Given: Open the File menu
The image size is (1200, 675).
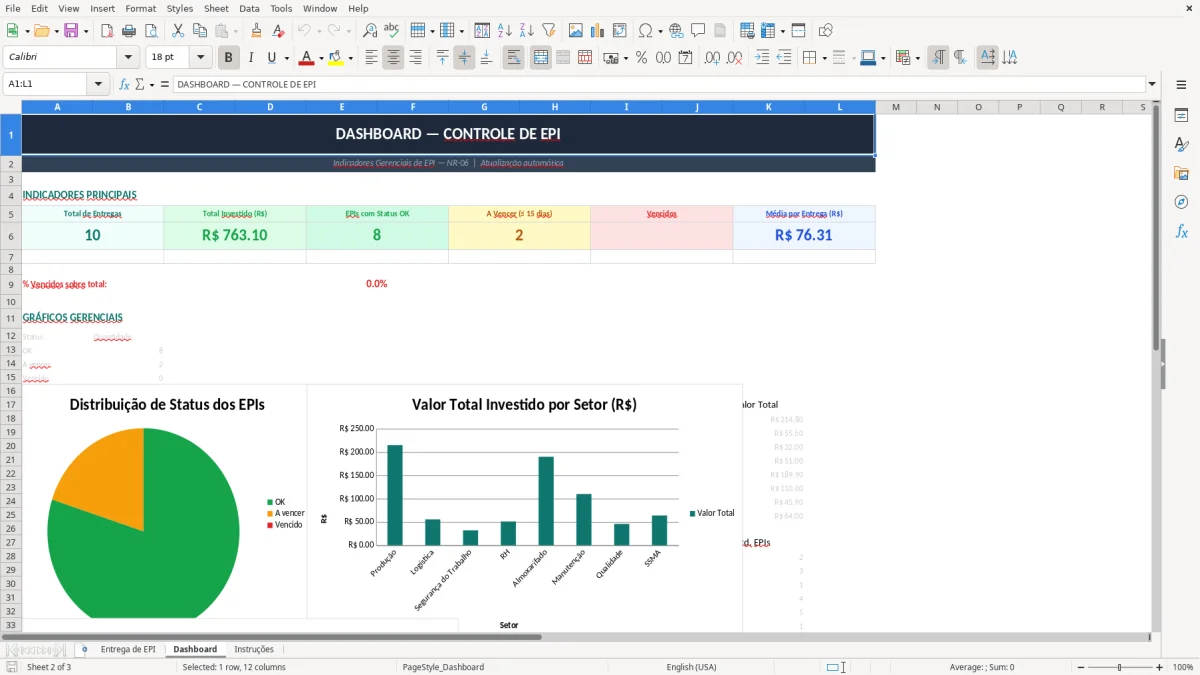Looking at the screenshot, I should click(13, 8).
